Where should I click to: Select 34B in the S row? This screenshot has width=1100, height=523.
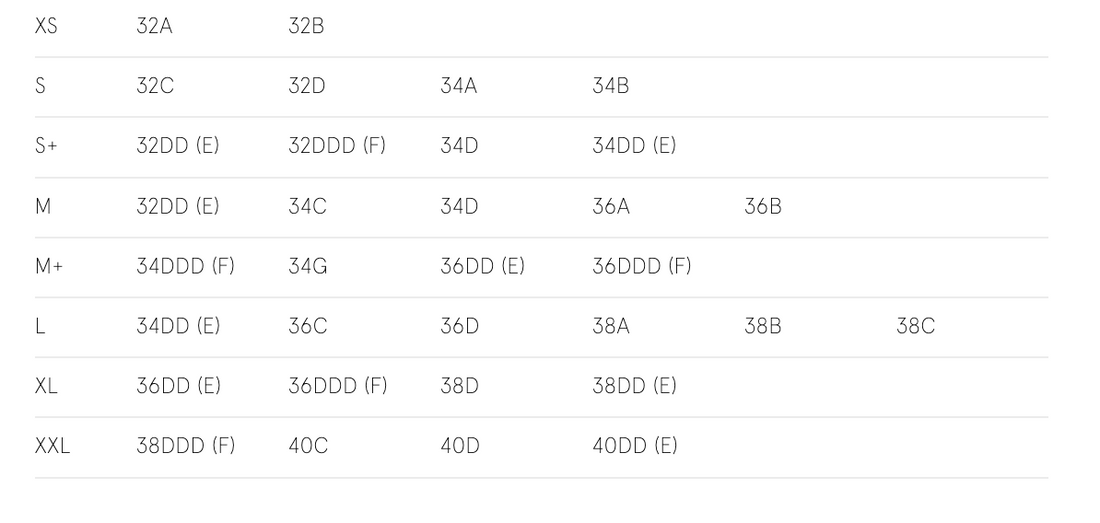[x=610, y=86]
